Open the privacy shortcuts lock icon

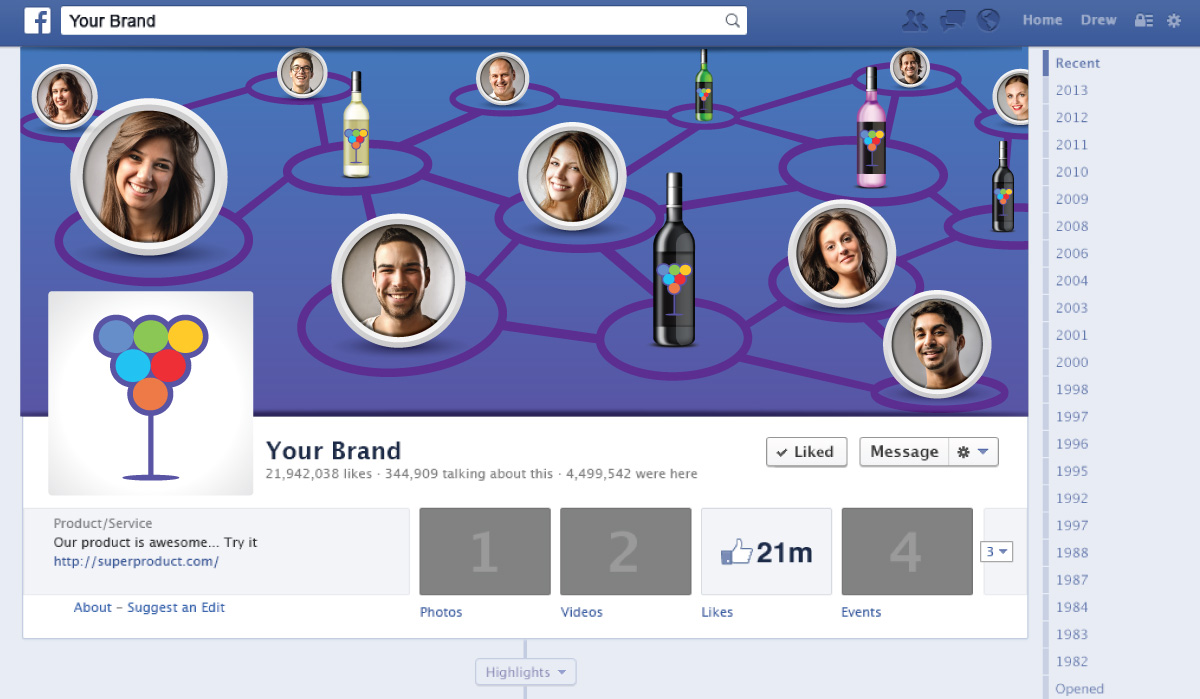[1143, 19]
